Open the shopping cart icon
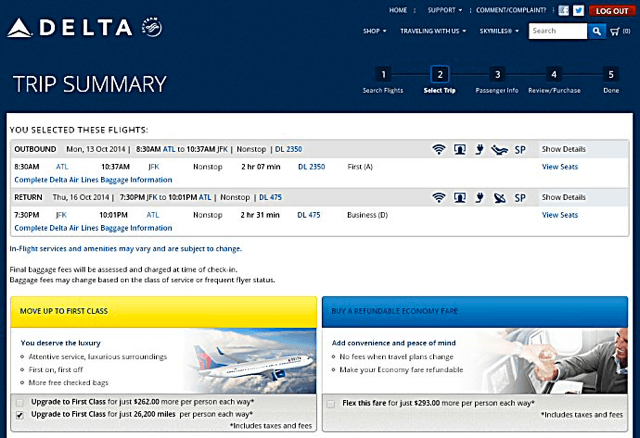This screenshot has height=438, width=640. (x=615, y=31)
